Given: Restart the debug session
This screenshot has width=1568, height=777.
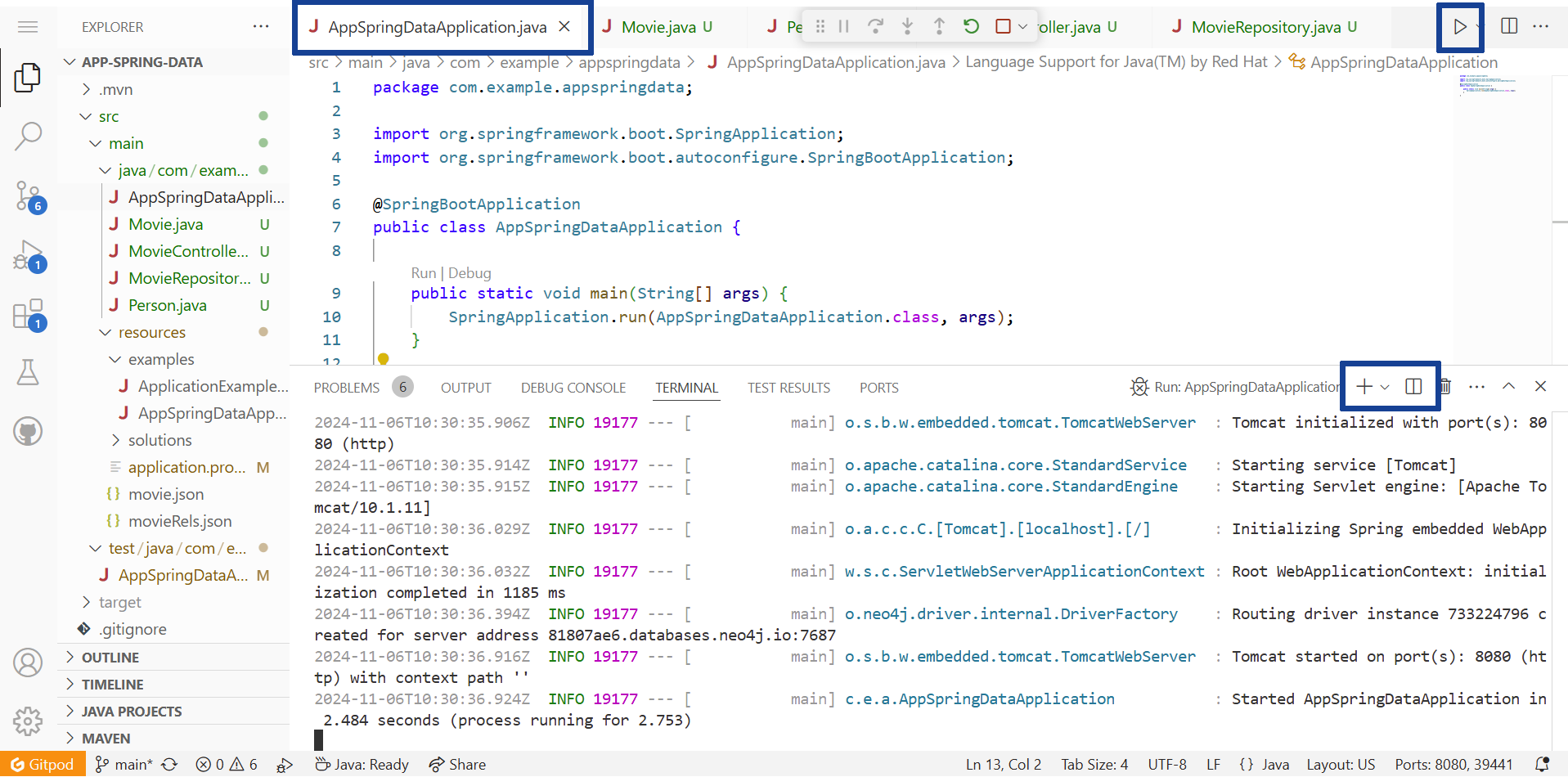Looking at the screenshot, I should (x=971, y=26).
